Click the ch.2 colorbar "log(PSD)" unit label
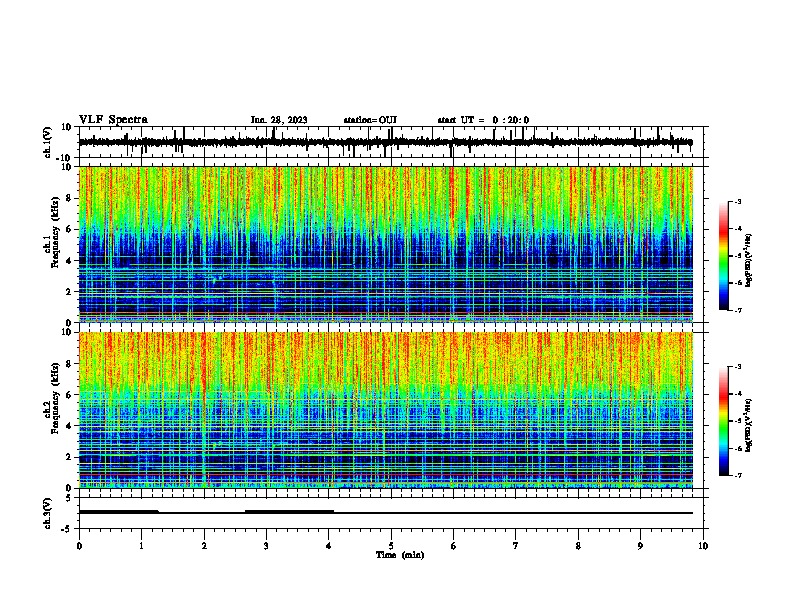 tap(749, 425)
